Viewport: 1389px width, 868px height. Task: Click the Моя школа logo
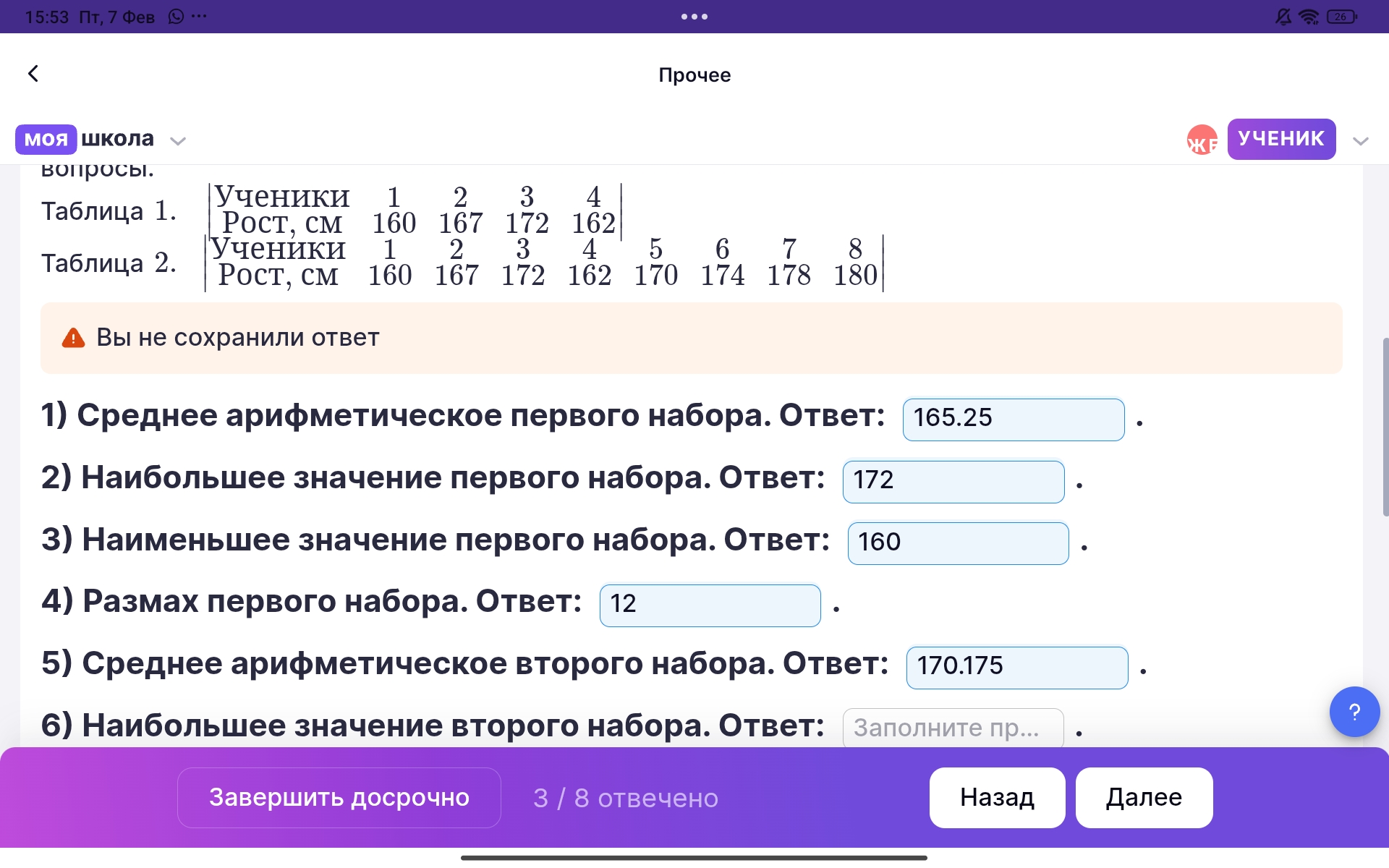point(85,139)
